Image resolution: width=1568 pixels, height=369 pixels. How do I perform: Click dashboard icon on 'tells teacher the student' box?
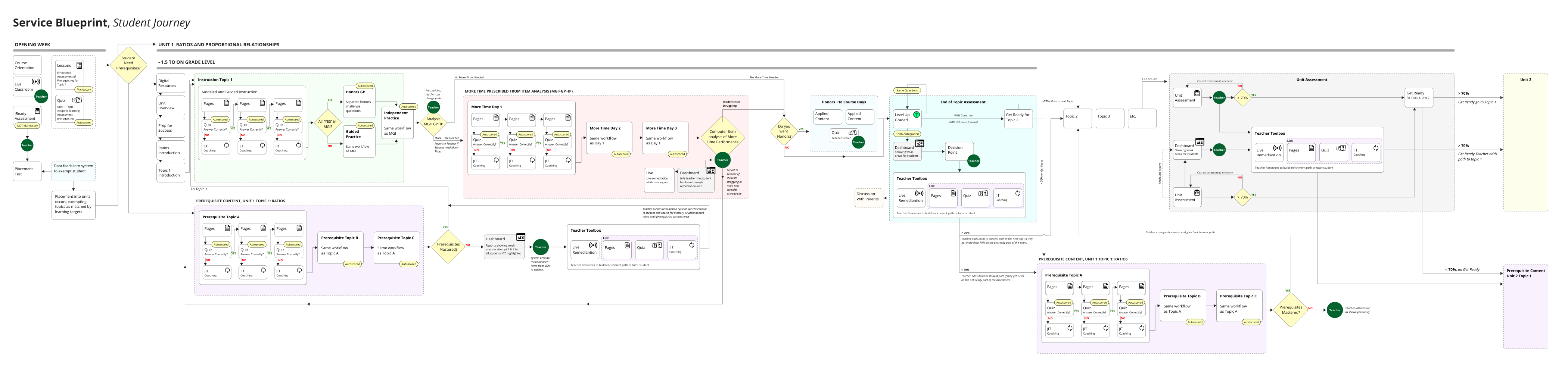click(x=711, y=171)
